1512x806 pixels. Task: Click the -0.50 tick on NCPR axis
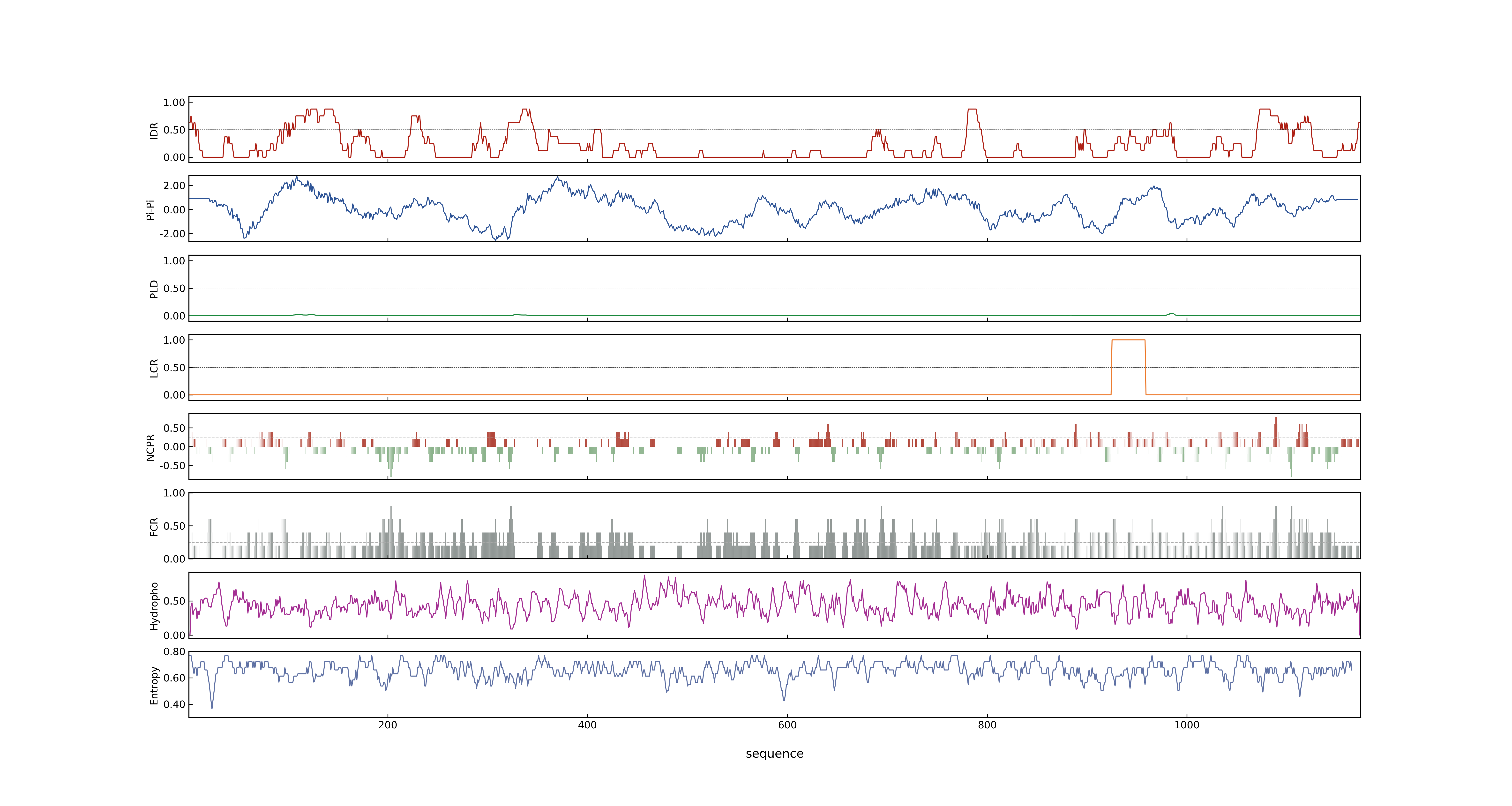pyautogui.click(x=172, y=465)
